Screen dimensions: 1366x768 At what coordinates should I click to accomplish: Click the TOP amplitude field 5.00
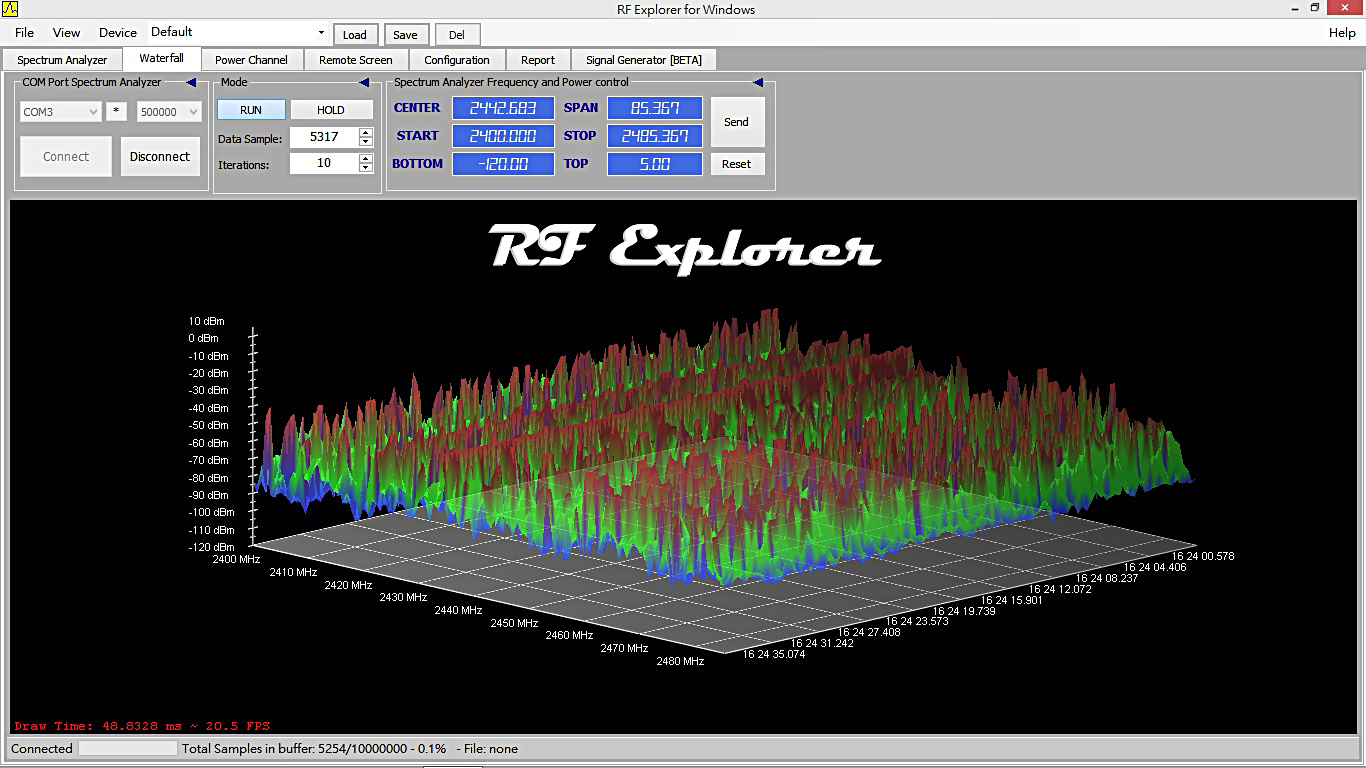coord(655,164)
